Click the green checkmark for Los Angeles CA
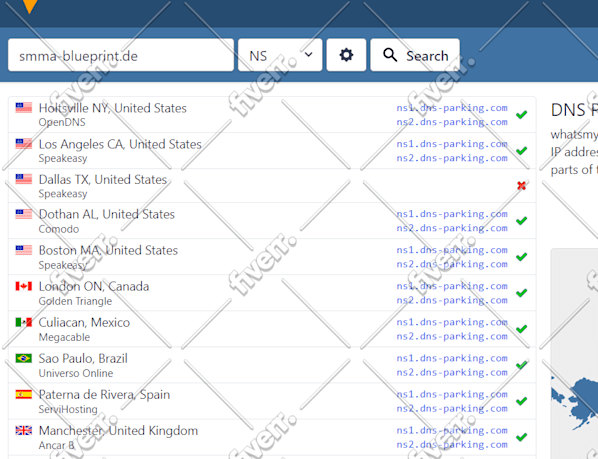Screen dimensions: 598x459 coord(521,151)
